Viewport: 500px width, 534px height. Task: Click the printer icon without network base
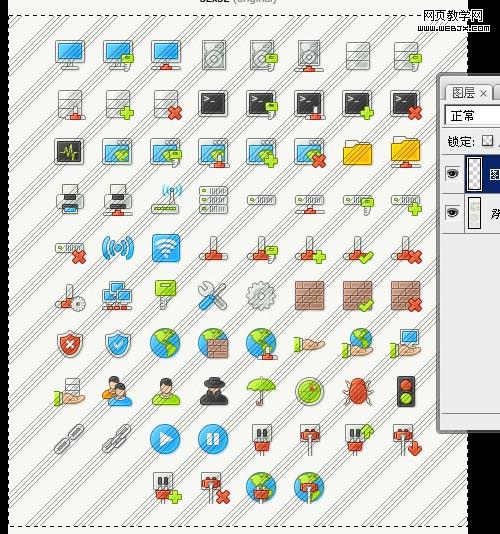coord(70,199)
